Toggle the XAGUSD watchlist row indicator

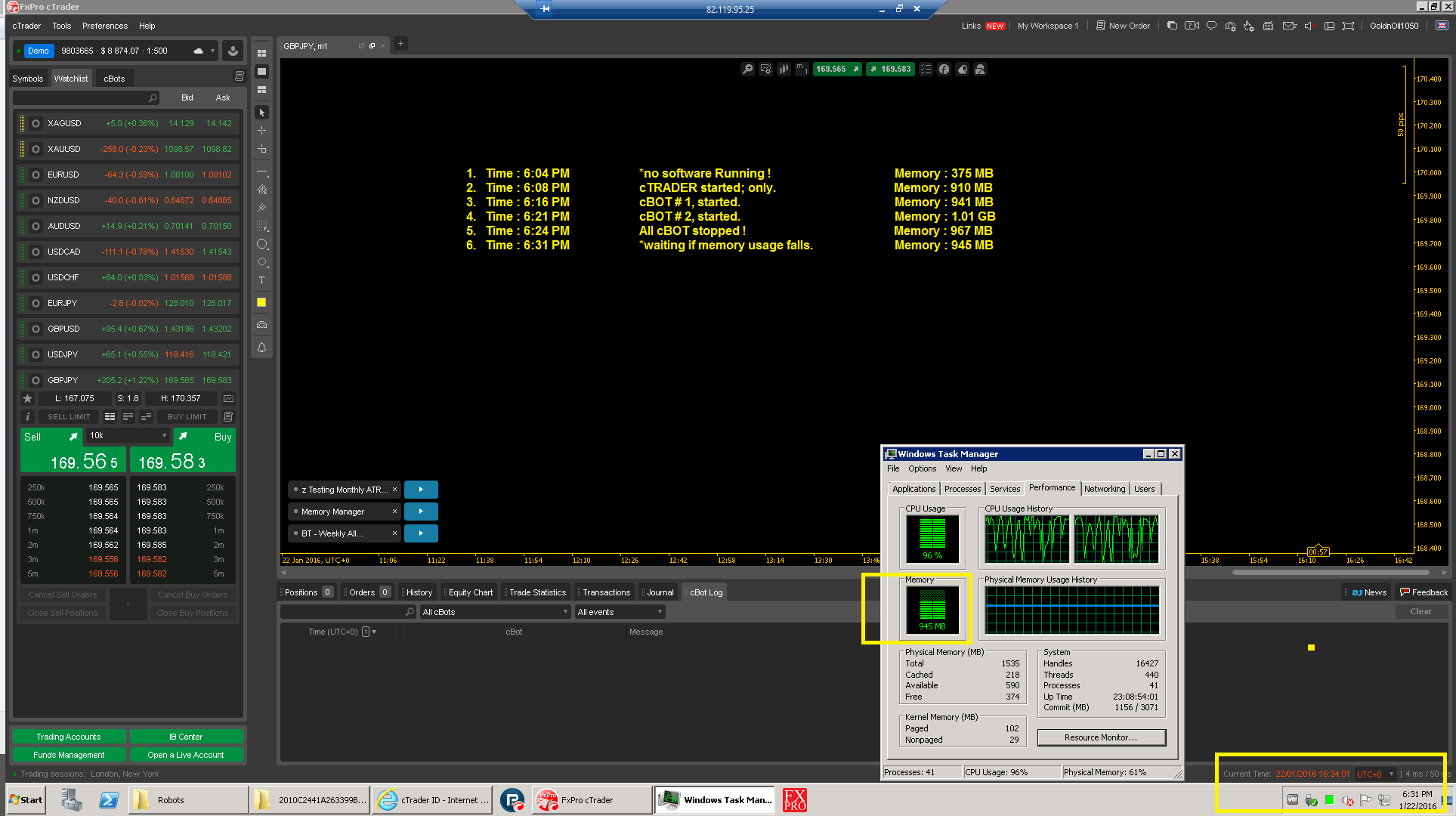pyautogui.click(x=36, y=123)
